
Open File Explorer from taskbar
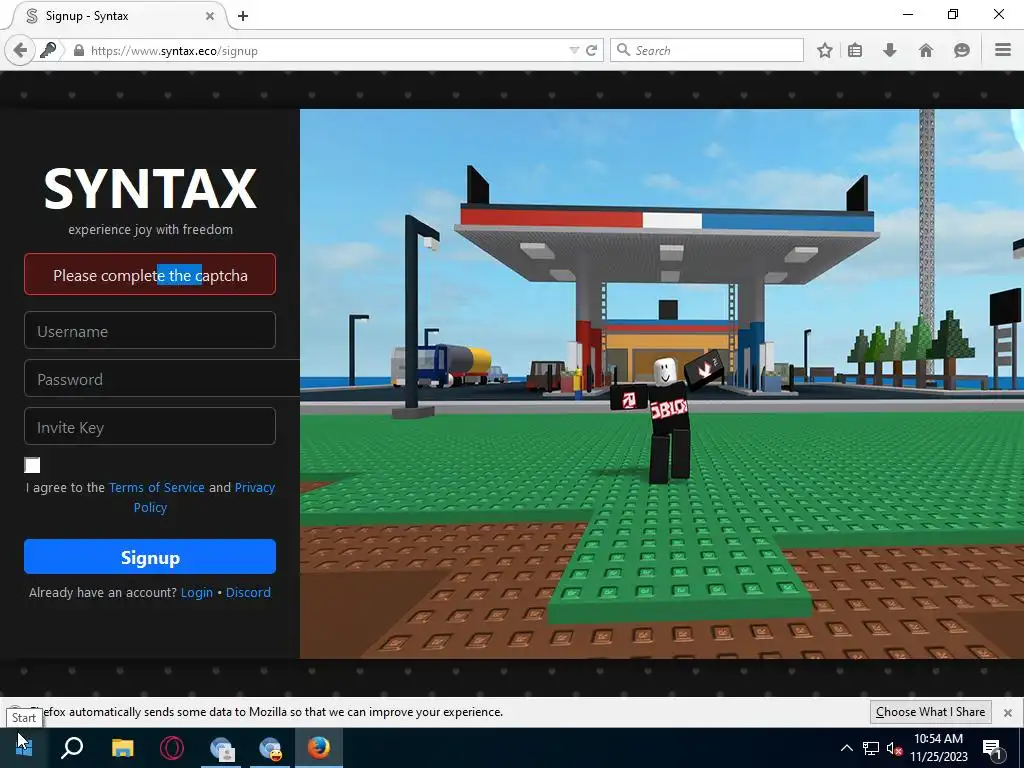point(122,748)
